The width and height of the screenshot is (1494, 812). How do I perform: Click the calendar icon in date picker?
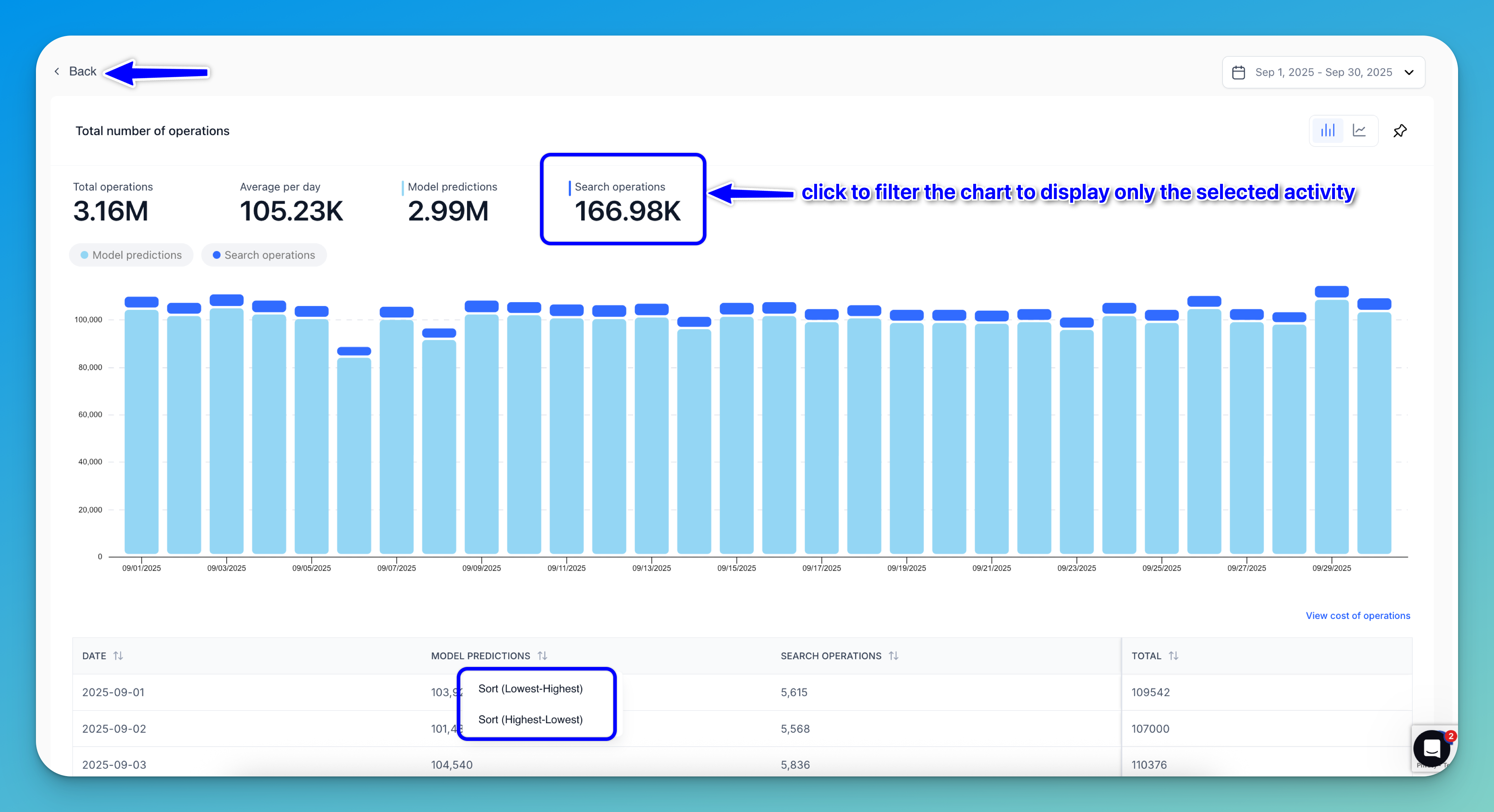coord(1238,73)
